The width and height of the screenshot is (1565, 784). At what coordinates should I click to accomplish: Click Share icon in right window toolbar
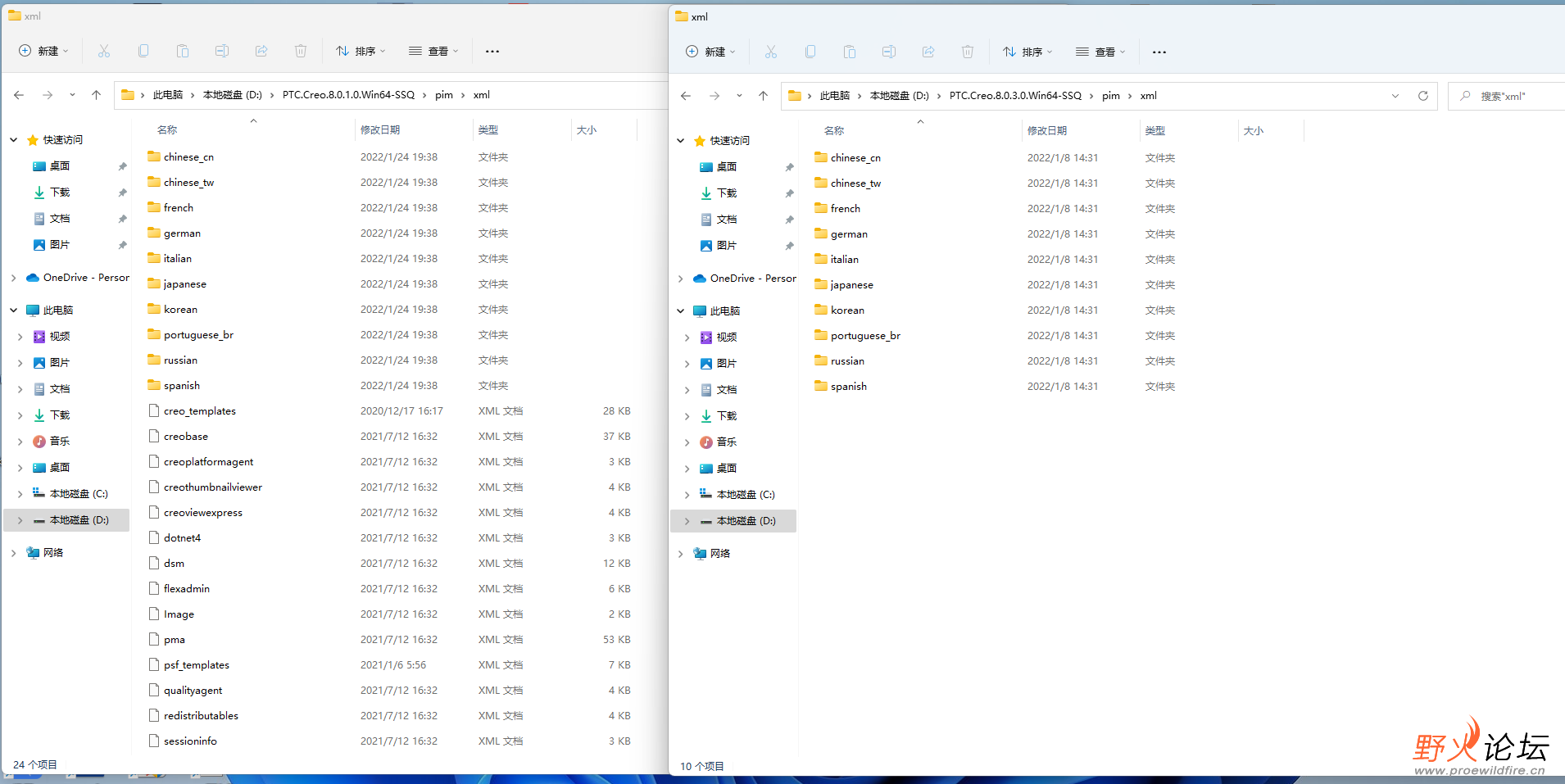click(x=928, y=52)
